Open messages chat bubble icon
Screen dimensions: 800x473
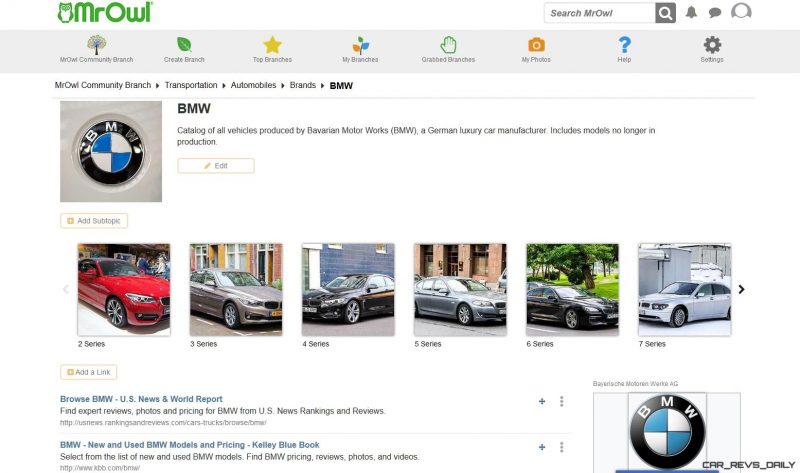tap(715, 13)
